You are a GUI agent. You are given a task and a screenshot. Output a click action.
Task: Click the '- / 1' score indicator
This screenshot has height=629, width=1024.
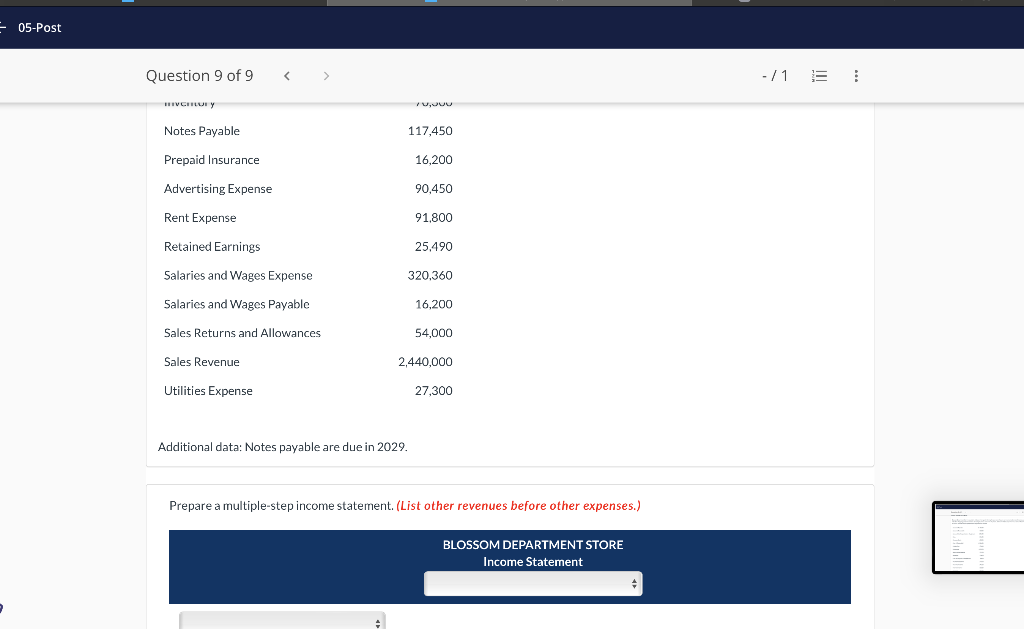775,76
